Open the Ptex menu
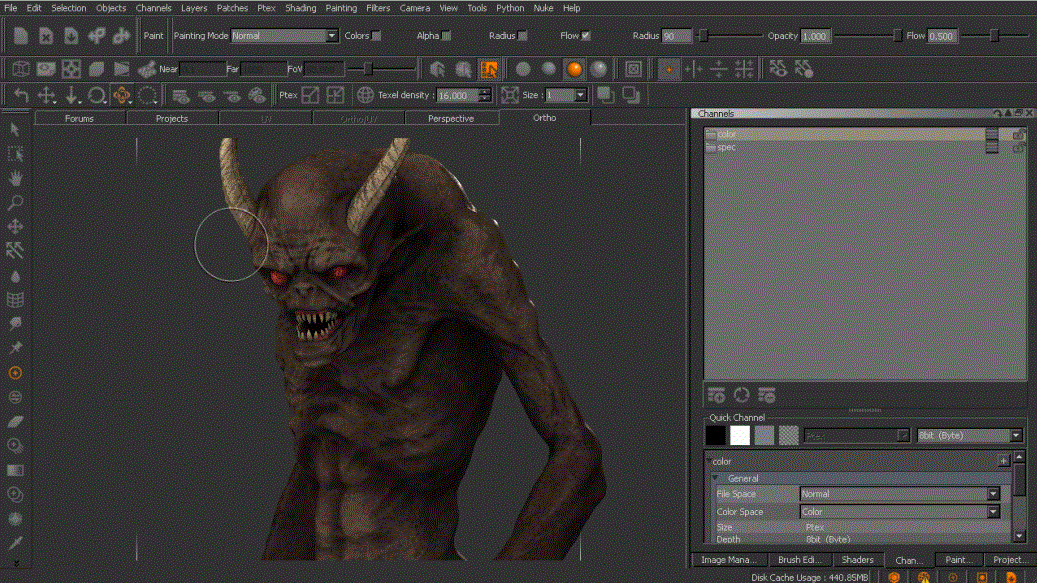The width and height of the screenshot is (1037, 583). click(x=267, y=8)
